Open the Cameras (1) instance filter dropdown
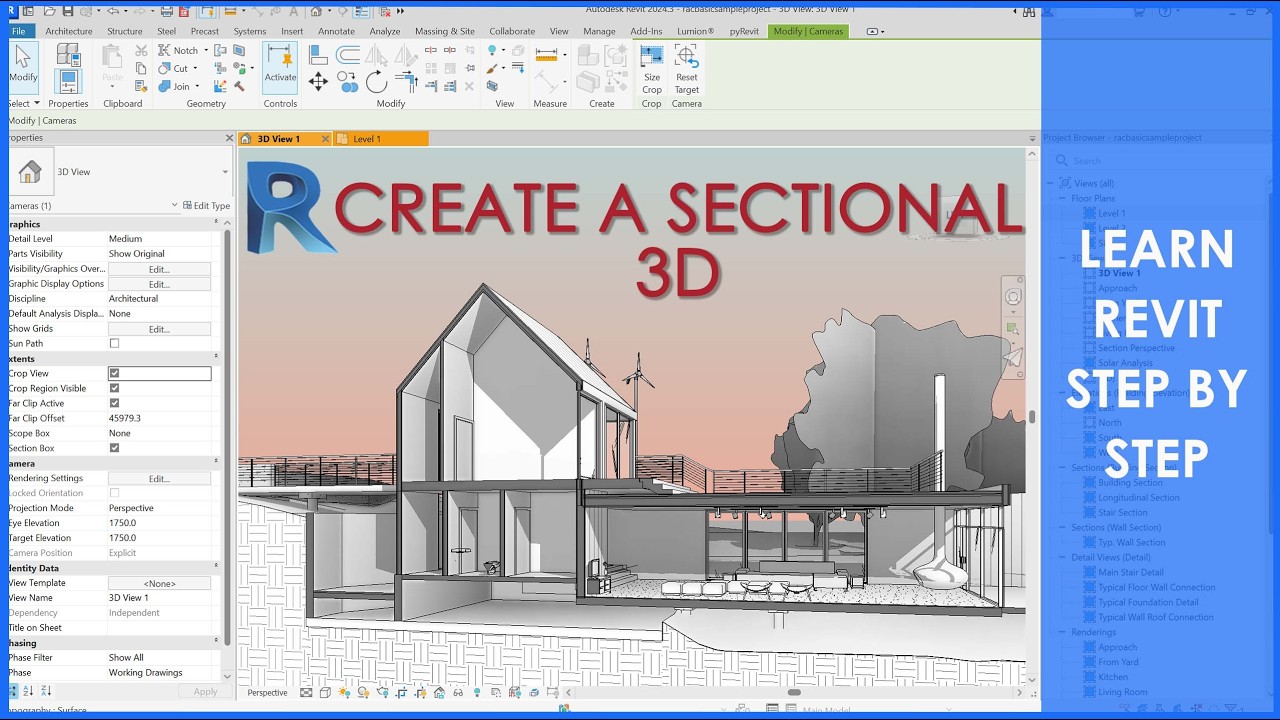Screen dimensions: 1280x720 pyautogui.click(x=174, y=205)
